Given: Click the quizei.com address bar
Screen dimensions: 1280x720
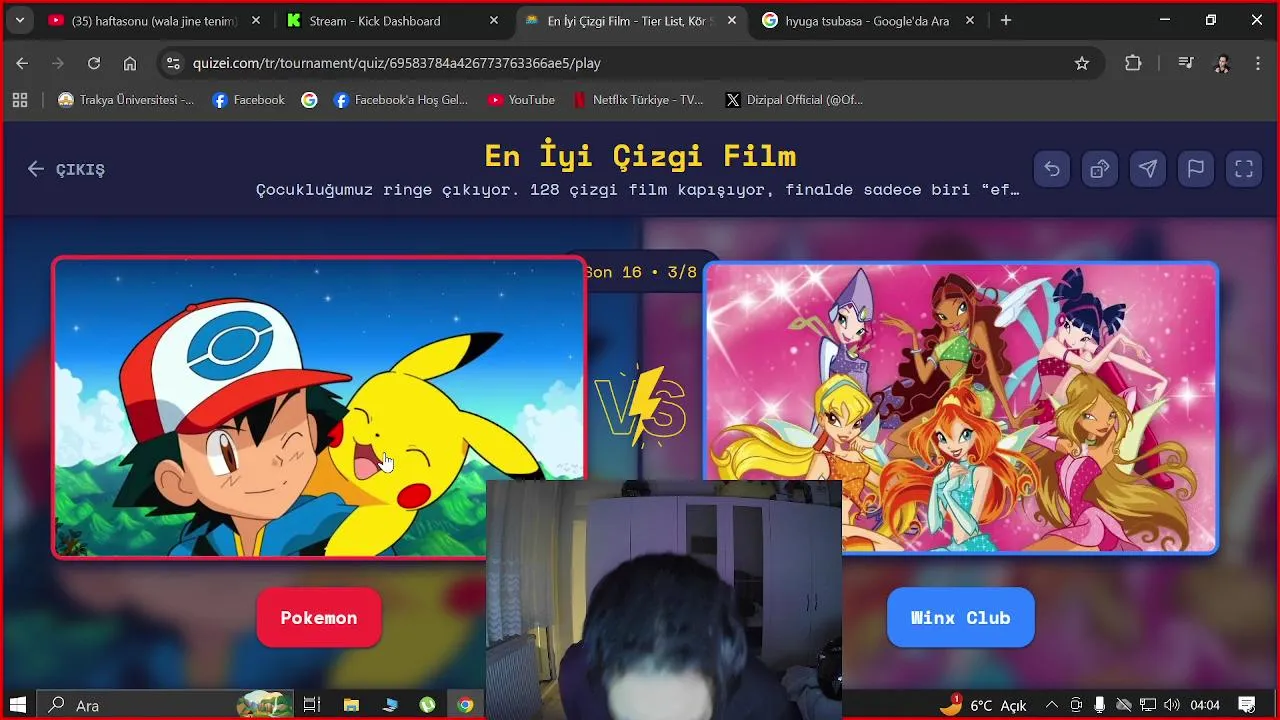Looking at the screenshot, I should 630,63.
